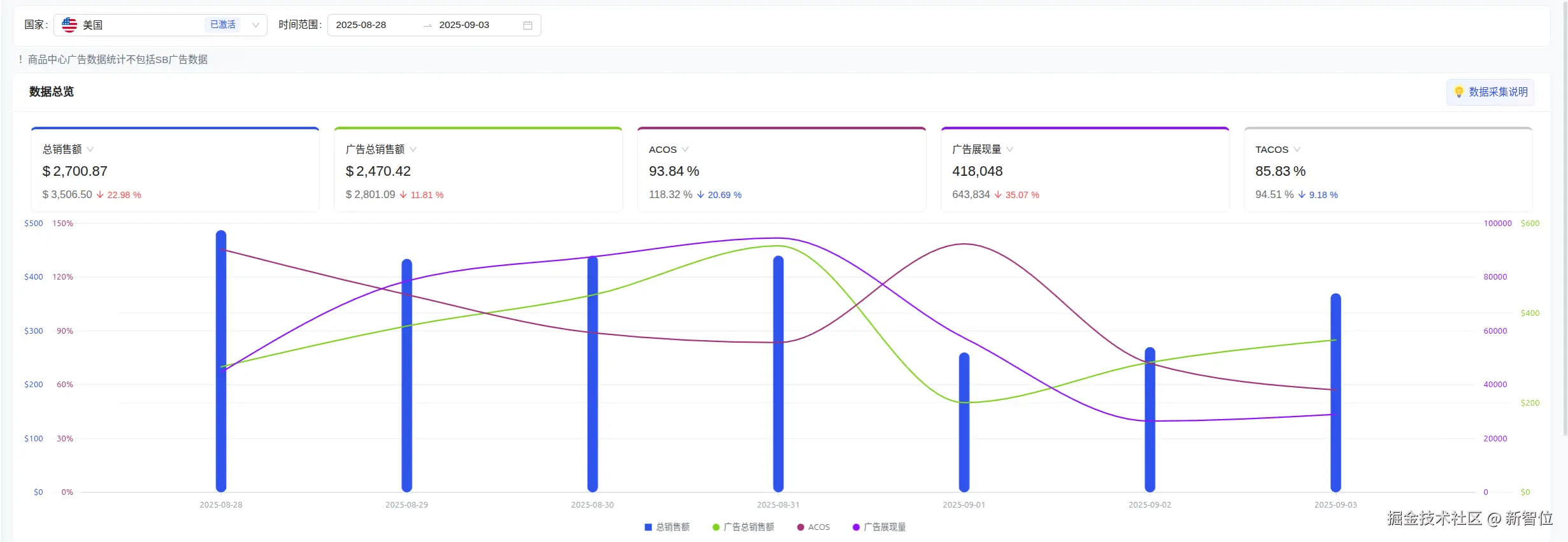
Task: Expand the 总销售额 metric card dropdown
Action: pos(90,149)
